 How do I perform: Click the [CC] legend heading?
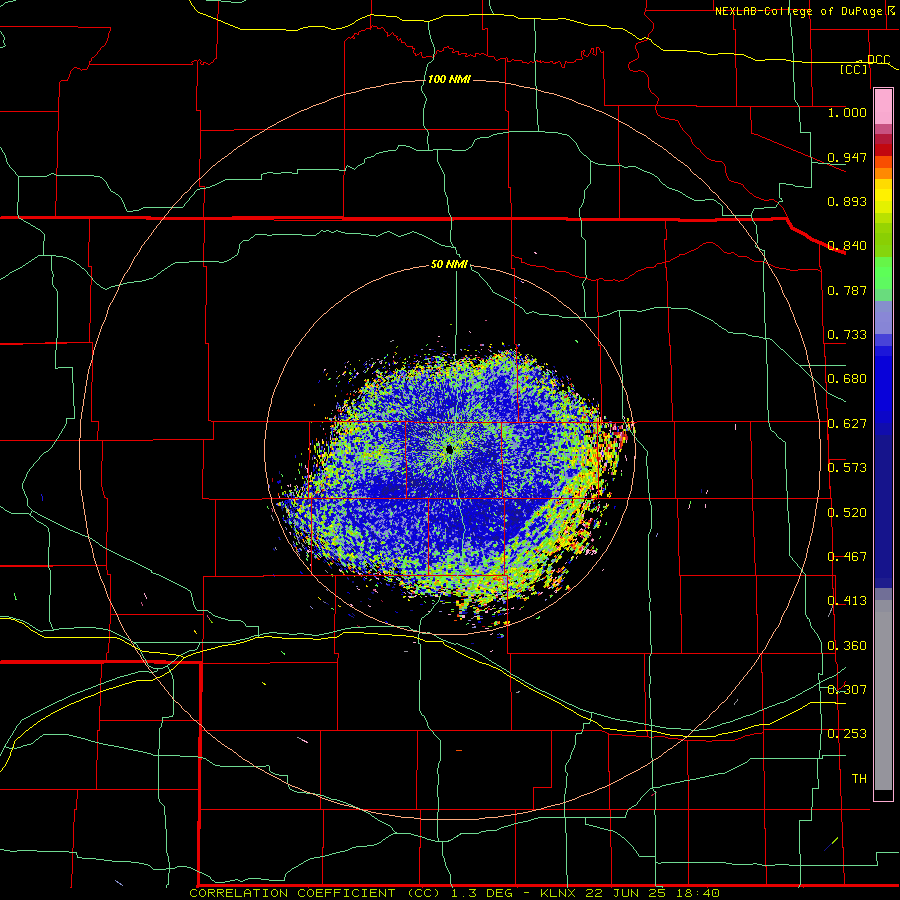[x=854, y=69]
